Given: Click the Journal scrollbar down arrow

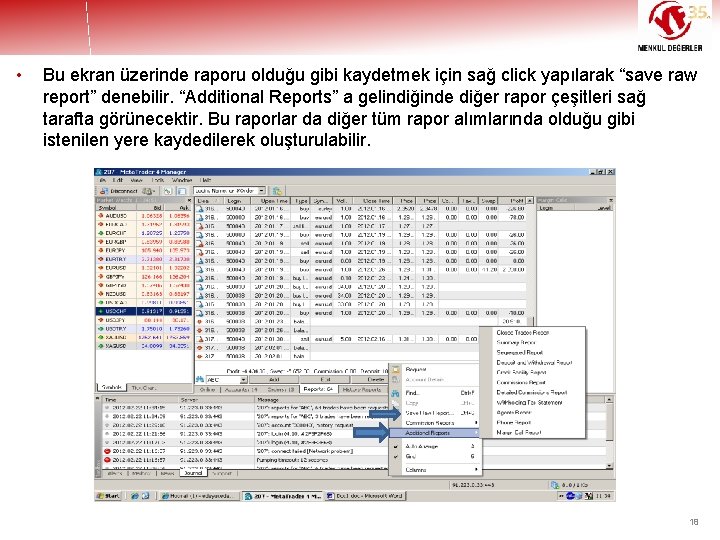Looking at the screenshot, I should [x=609, y=466].
